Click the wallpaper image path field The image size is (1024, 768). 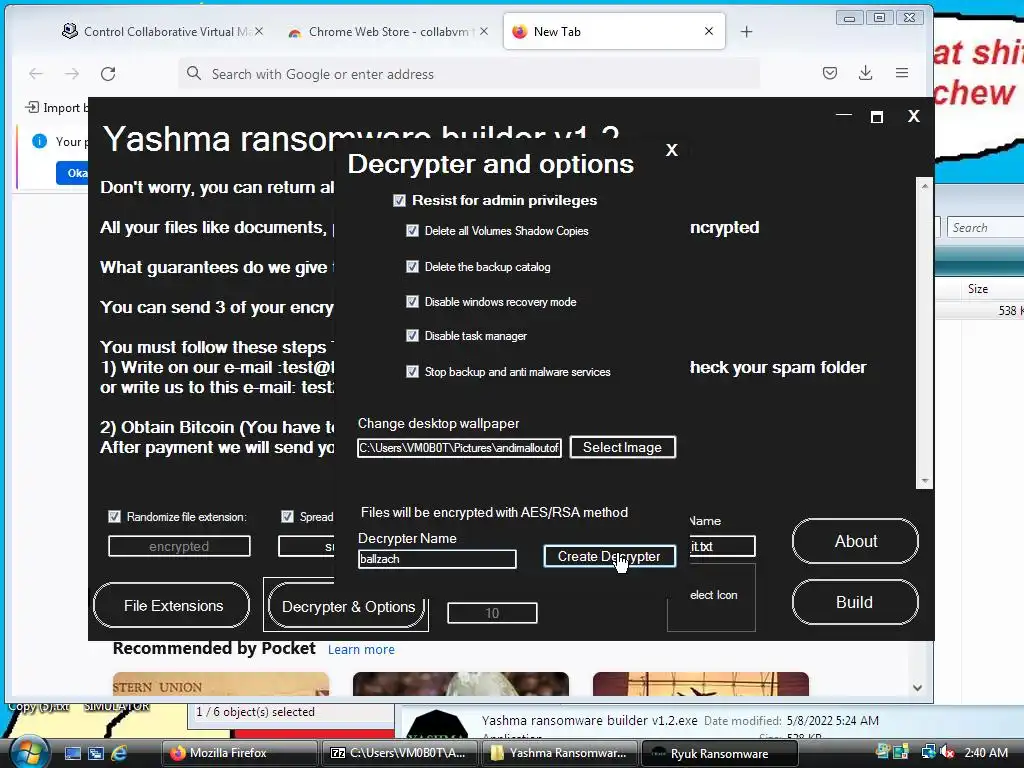tap(459, 448)
